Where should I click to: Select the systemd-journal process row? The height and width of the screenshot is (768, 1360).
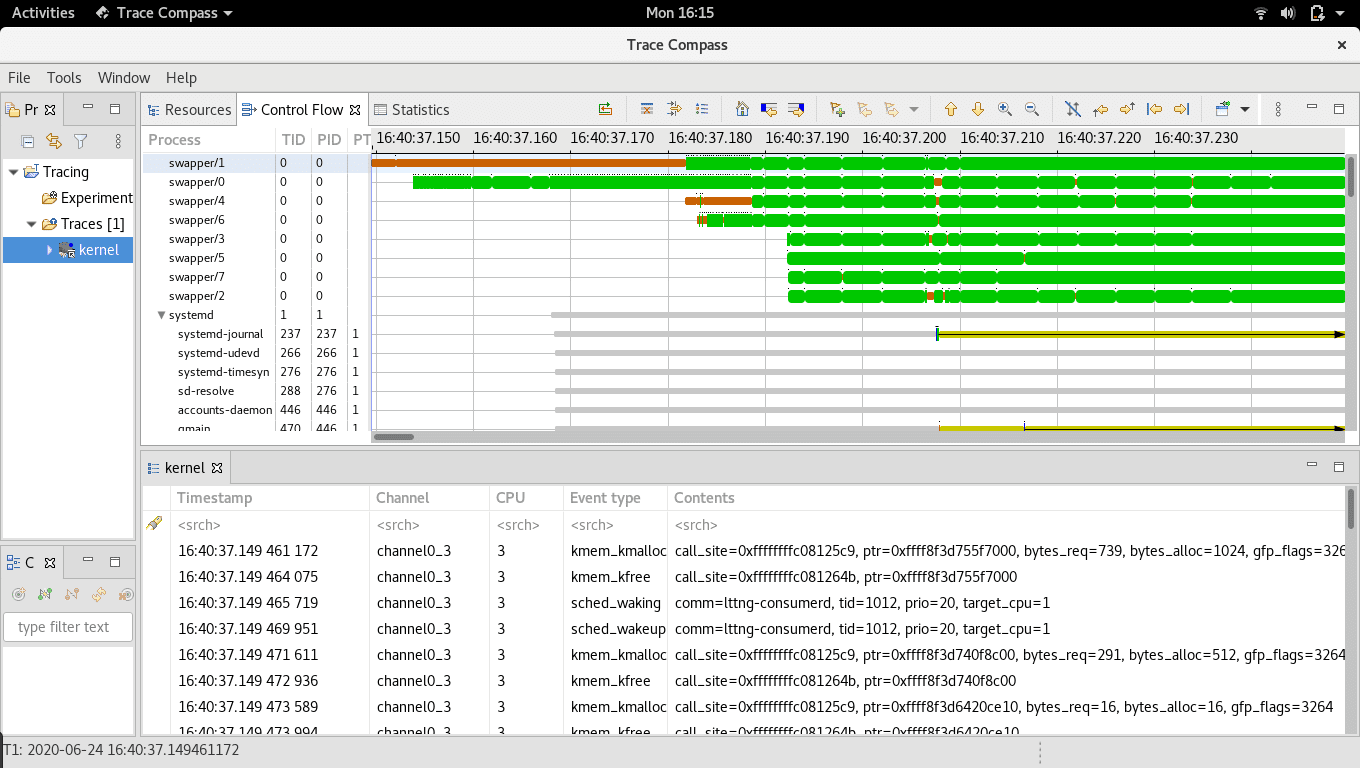[256, 334]
